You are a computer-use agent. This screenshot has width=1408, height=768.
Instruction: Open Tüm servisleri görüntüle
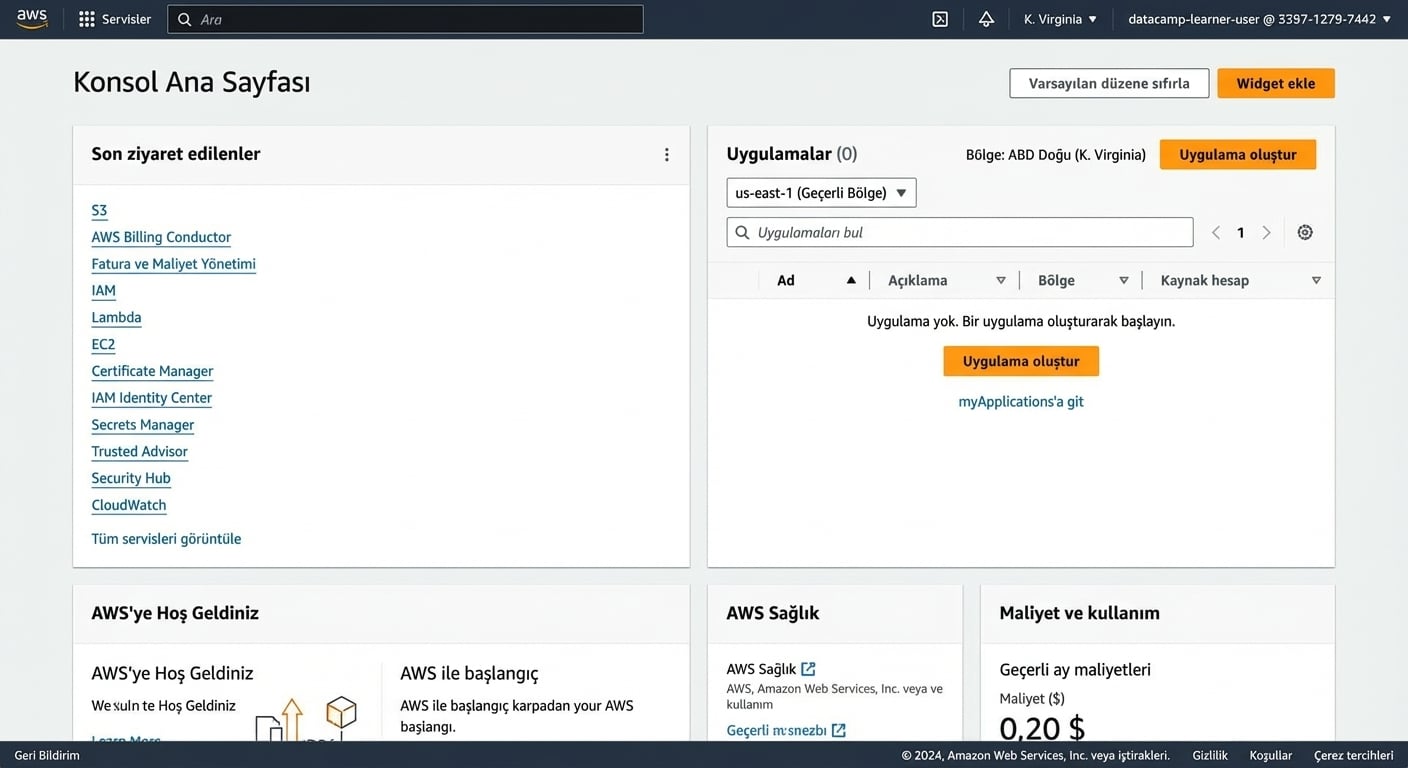point(166,538)
